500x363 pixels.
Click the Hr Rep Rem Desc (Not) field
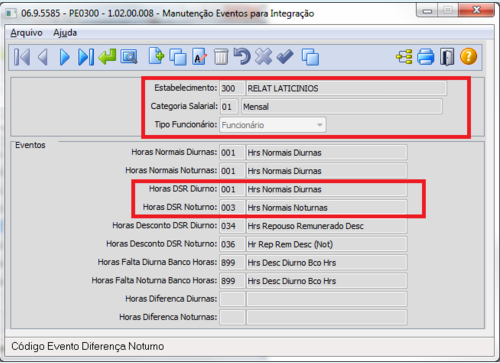point(327,244)
